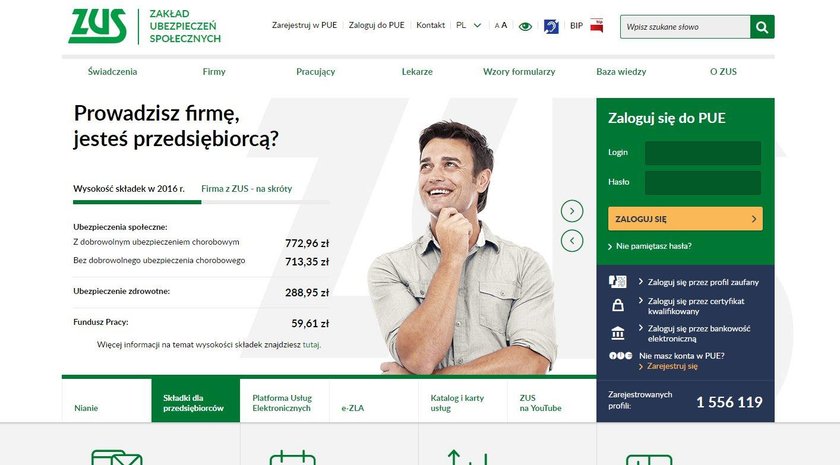Click the green search magnifier button
840x465 pixels.
[x=762, y=27]
